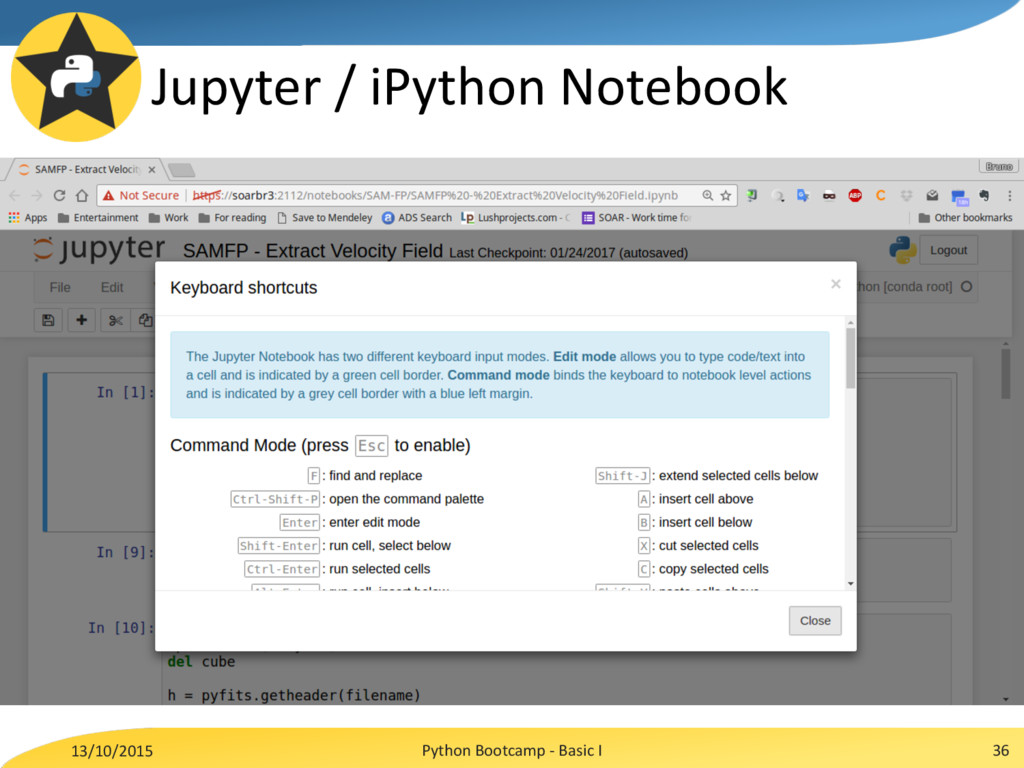Screen dimensions: 1024x768
Task: Open the ADS Search bookmark
Action: (417, 217)
